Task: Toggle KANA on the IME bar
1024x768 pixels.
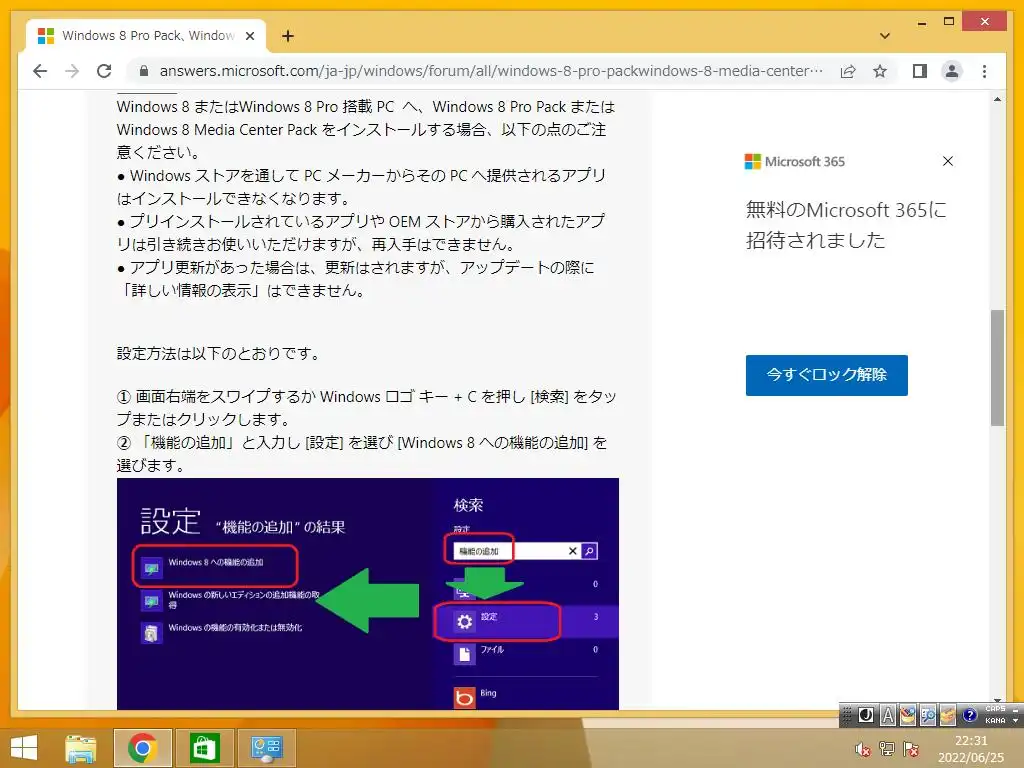Action: click(995, 720)
